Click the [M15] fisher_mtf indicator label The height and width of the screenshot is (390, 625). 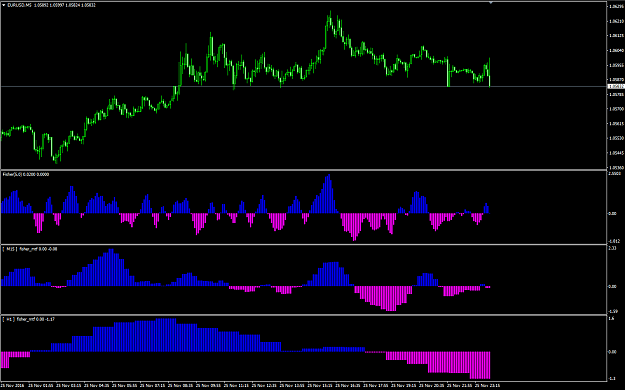coord(30,249)
